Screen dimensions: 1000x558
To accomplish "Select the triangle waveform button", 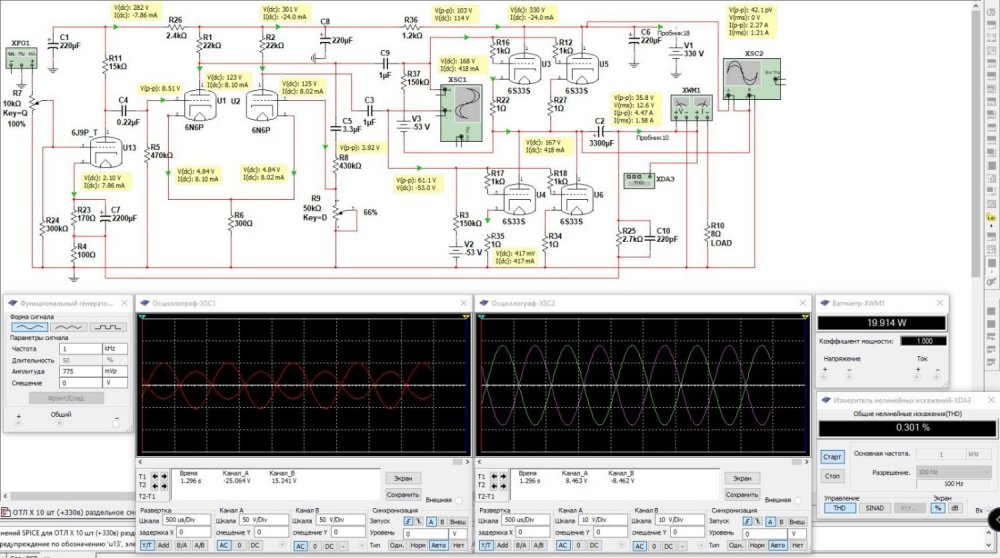I will click(67, 326).
